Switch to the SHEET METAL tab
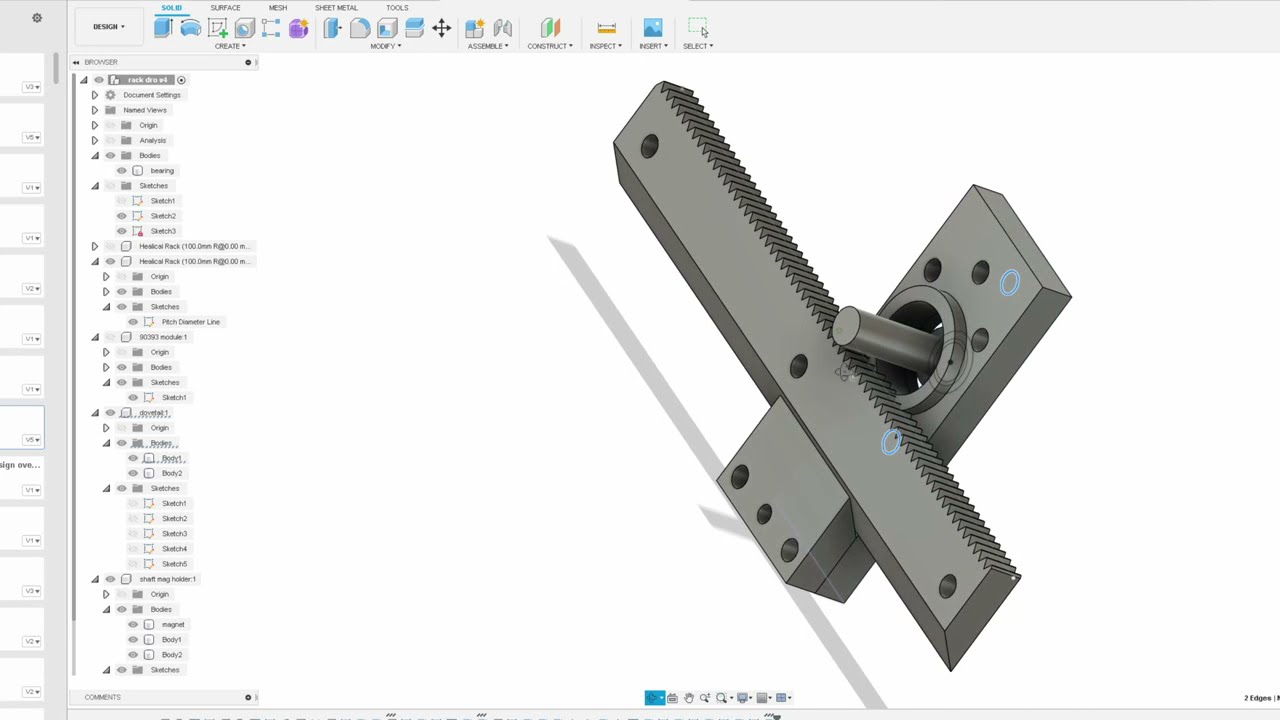The width and height of the screenshot is (1280, 720). [336, 8]
